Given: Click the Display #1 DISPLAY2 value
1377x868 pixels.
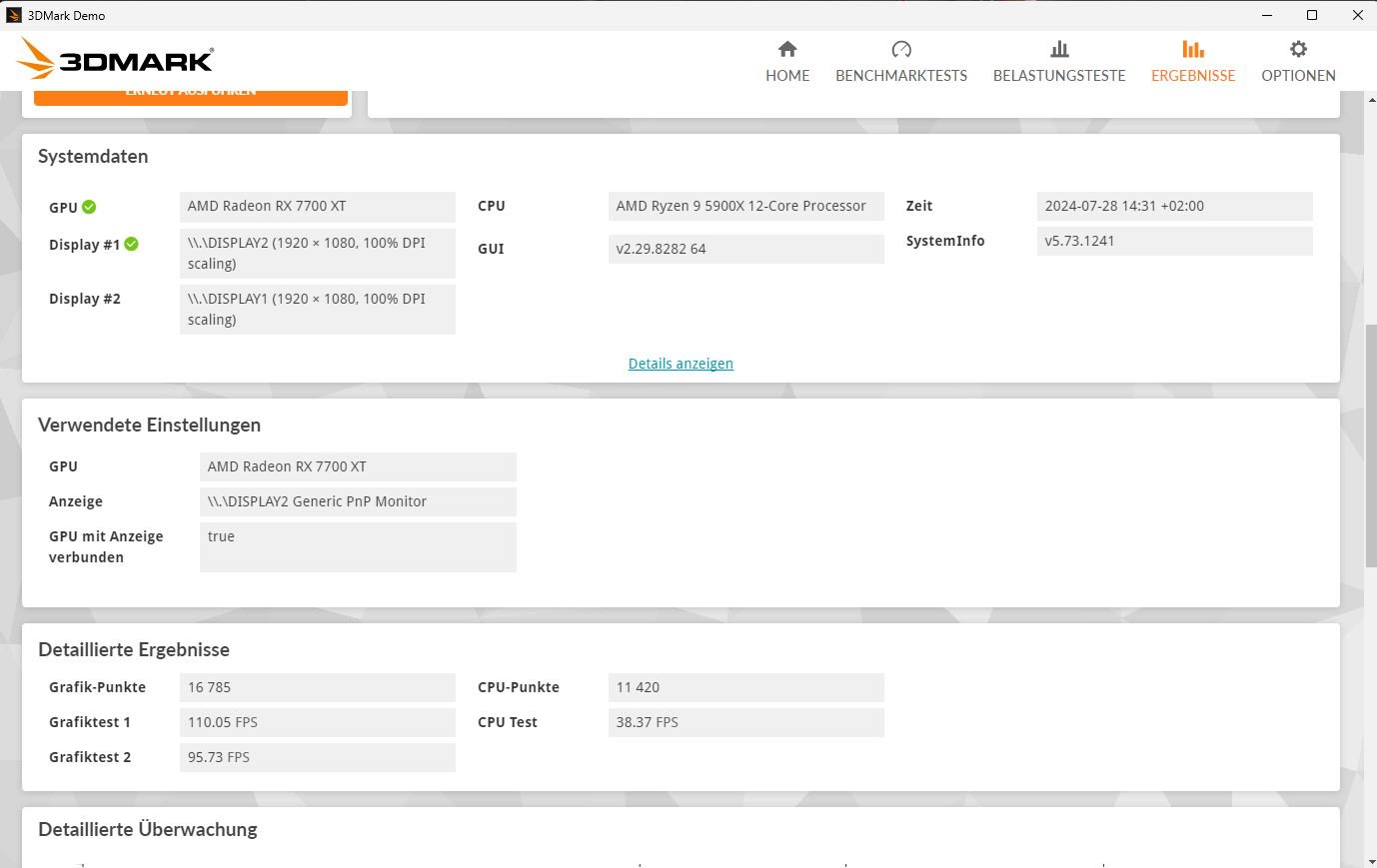Looking at the screenshot, I should click(318, 254).
